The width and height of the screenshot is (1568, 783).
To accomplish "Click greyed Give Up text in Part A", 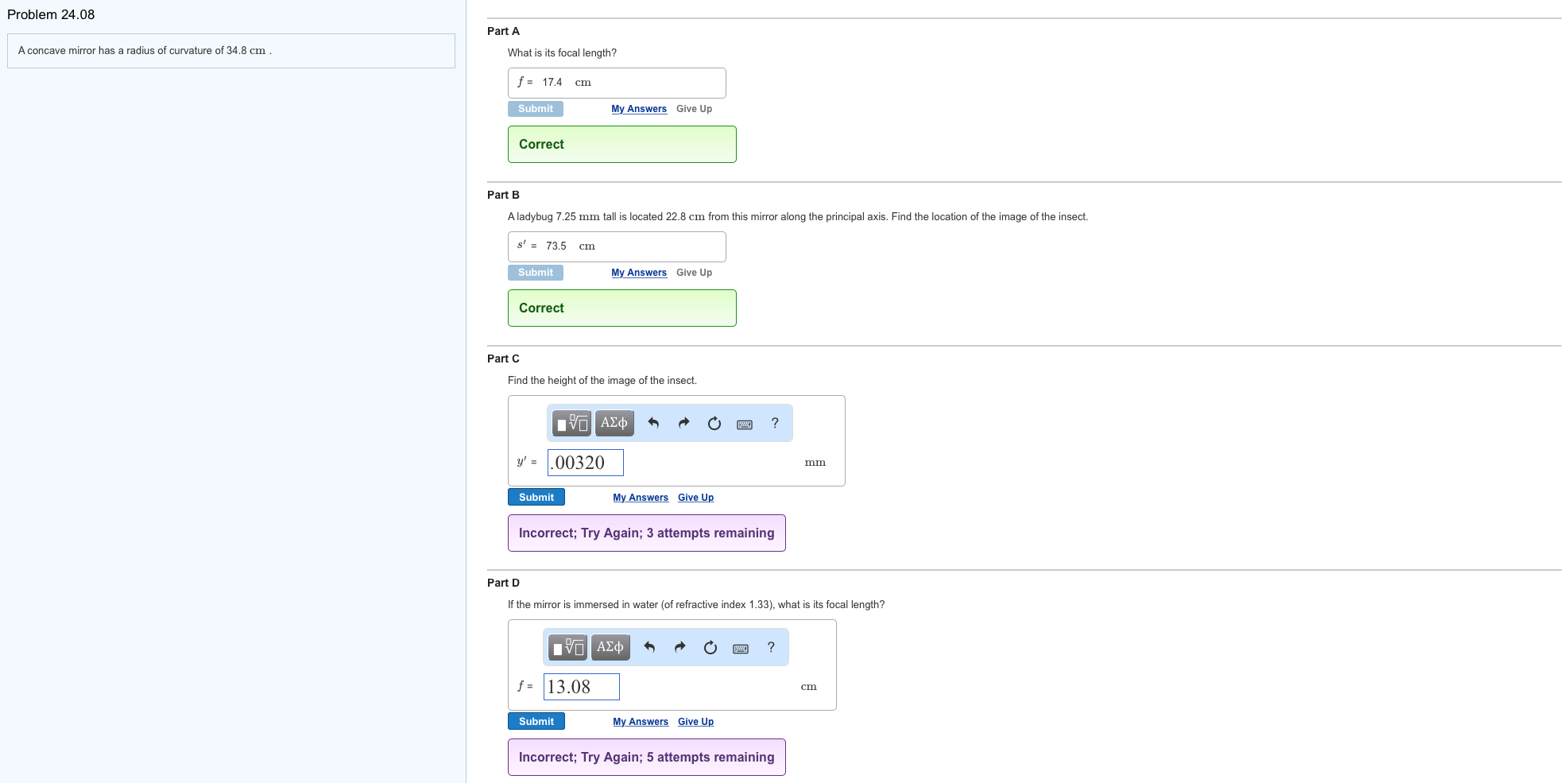I will click(x=694, y=109).
